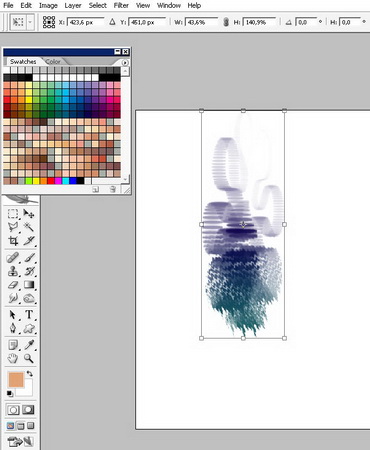This screenshot has height=450, width=370.
Task: Click the trash icon in Swatches panel
Action: (x=113, y=189)
